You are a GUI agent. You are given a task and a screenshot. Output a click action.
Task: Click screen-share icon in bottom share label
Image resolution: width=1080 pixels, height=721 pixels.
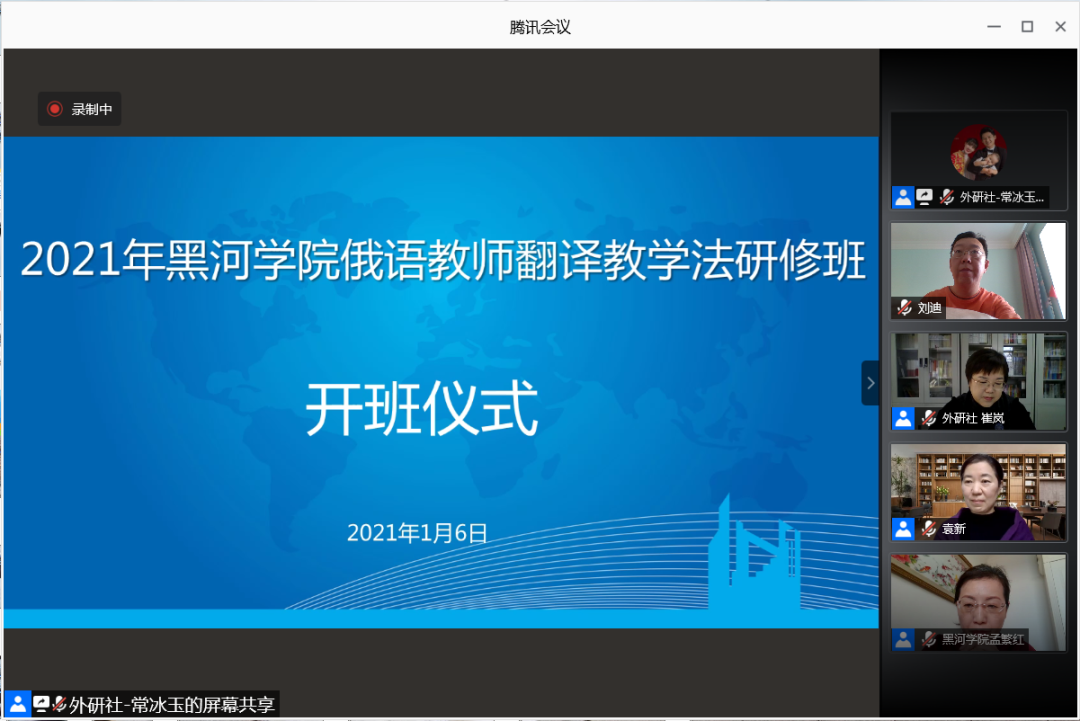pyautogui.click(x=41, y=704)
